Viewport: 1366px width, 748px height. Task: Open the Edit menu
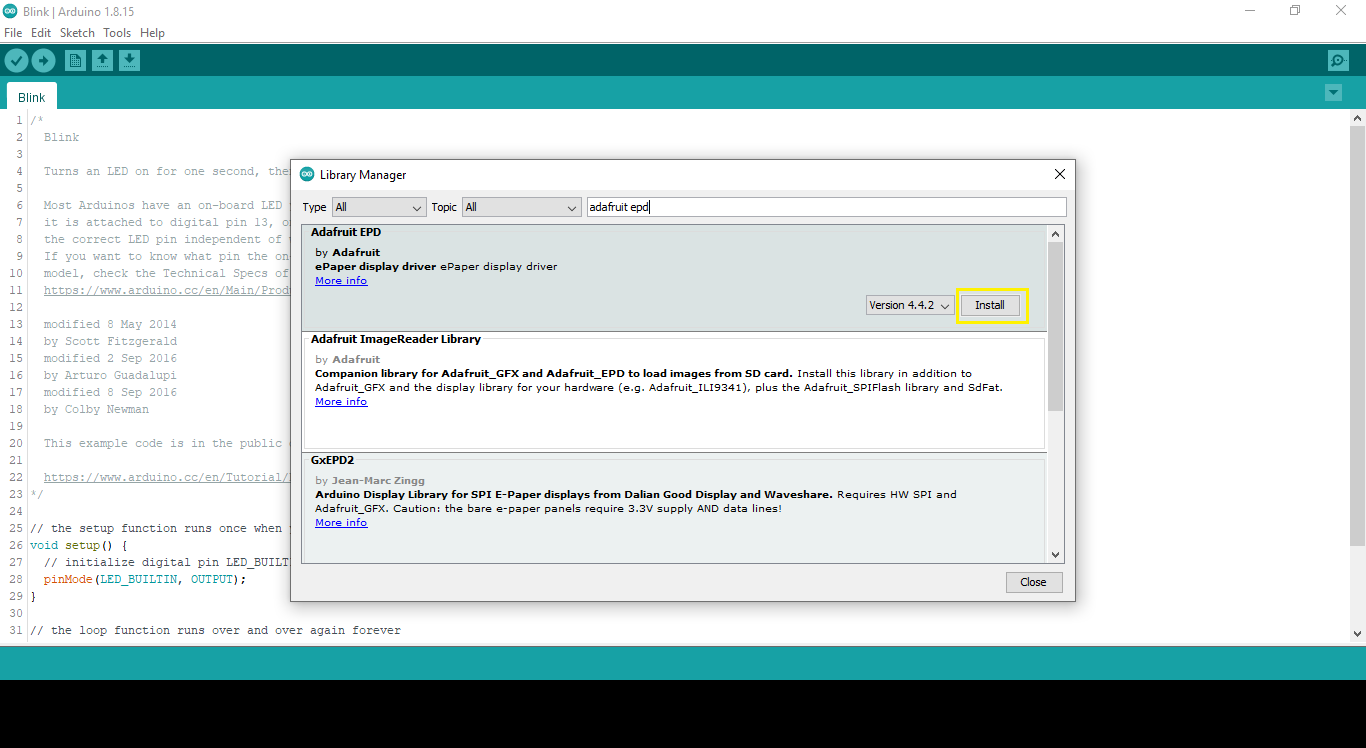41,33
